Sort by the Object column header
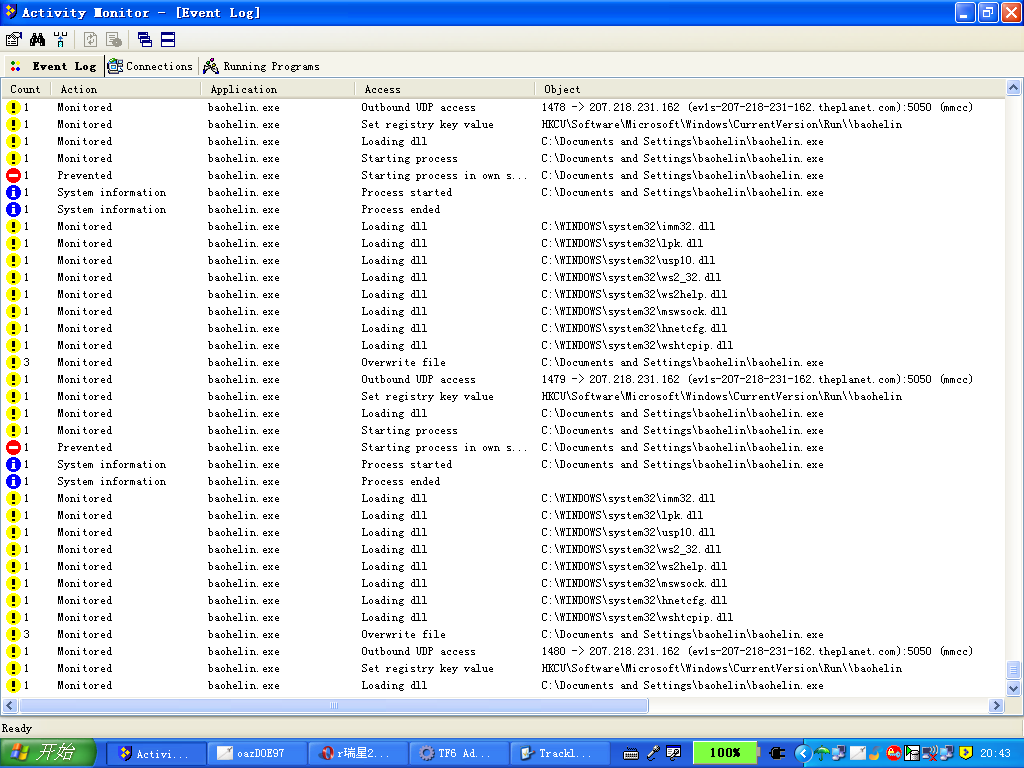The image size is (1024, 768). coord(769,89)
